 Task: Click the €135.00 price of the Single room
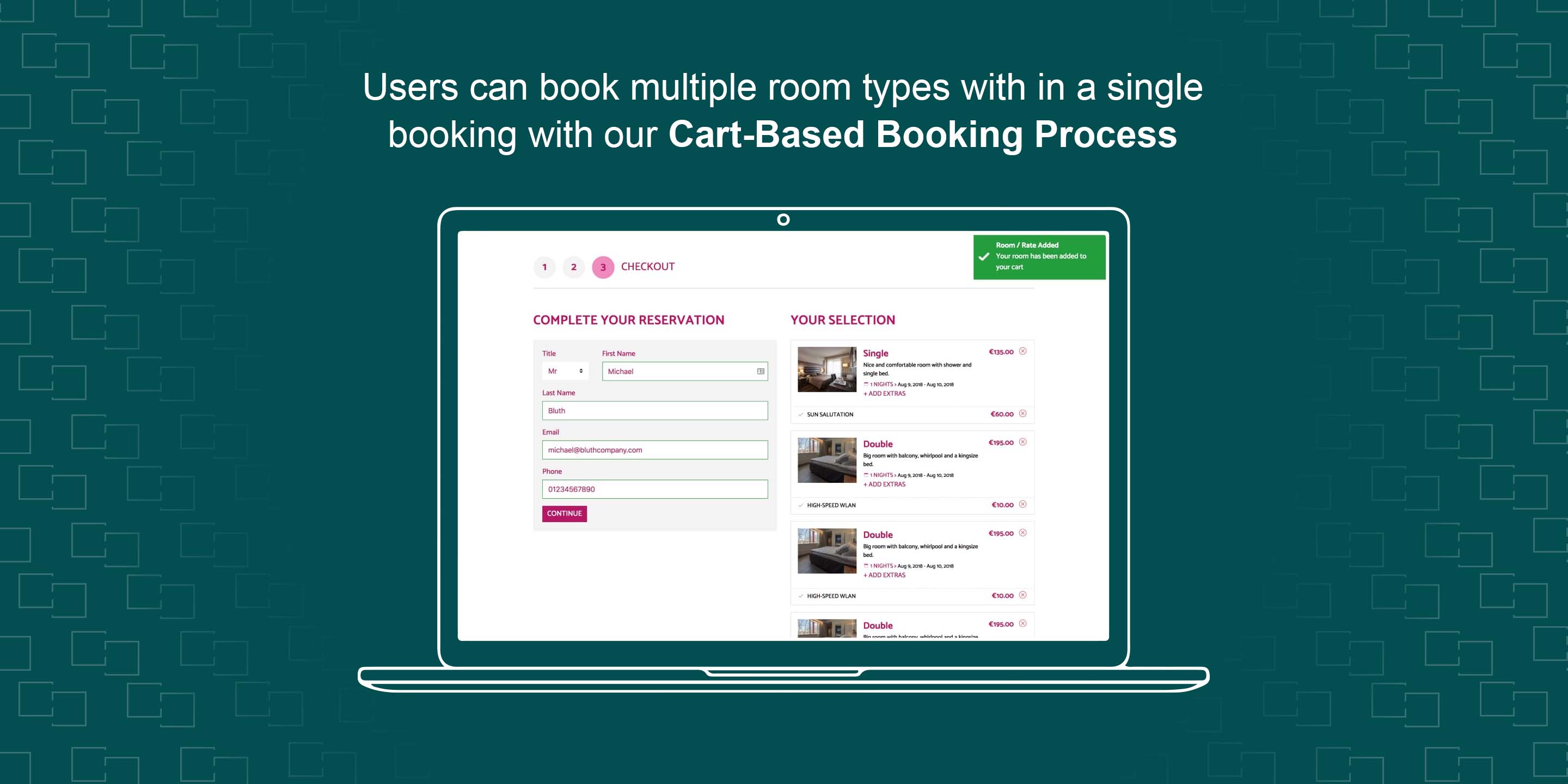click(1001, 352)
